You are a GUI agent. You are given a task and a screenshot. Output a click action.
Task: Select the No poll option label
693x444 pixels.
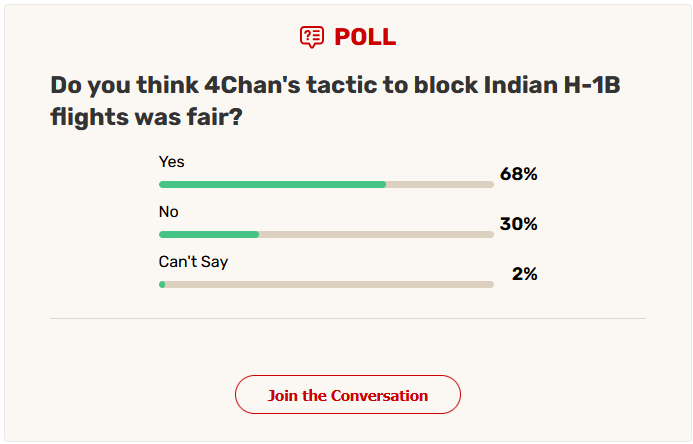tap(168, 212)
